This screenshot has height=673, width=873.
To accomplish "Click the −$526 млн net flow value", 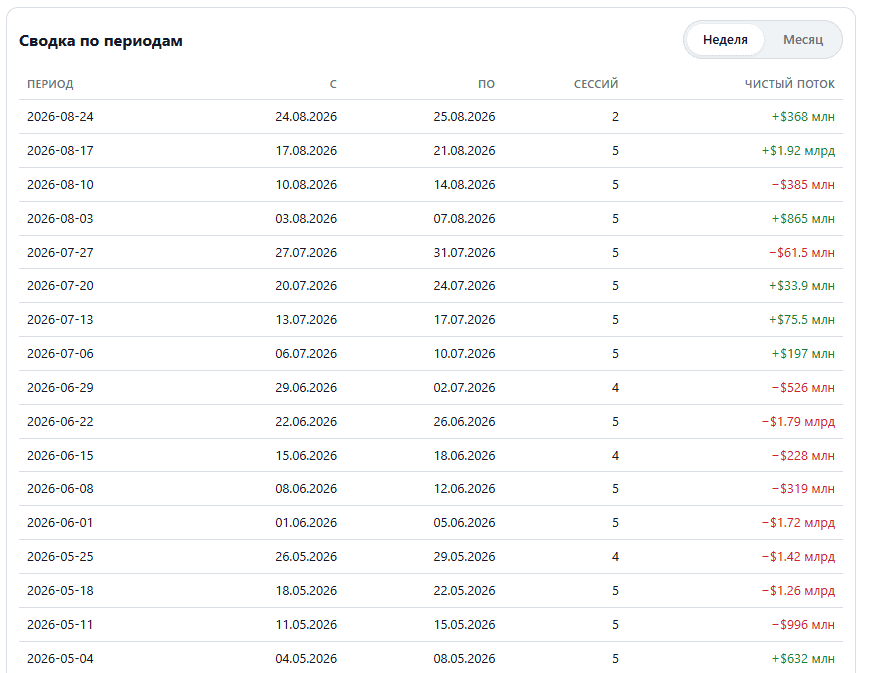I will point(803,387).
